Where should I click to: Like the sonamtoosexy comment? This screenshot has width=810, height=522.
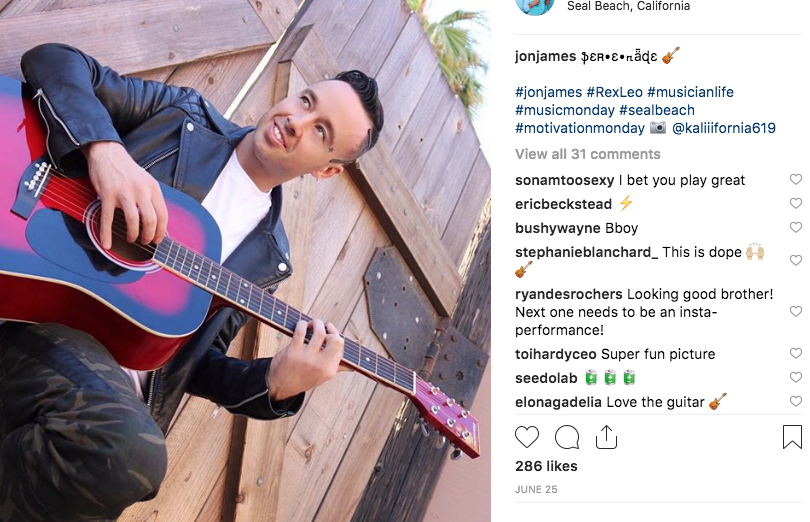(796, 179)
